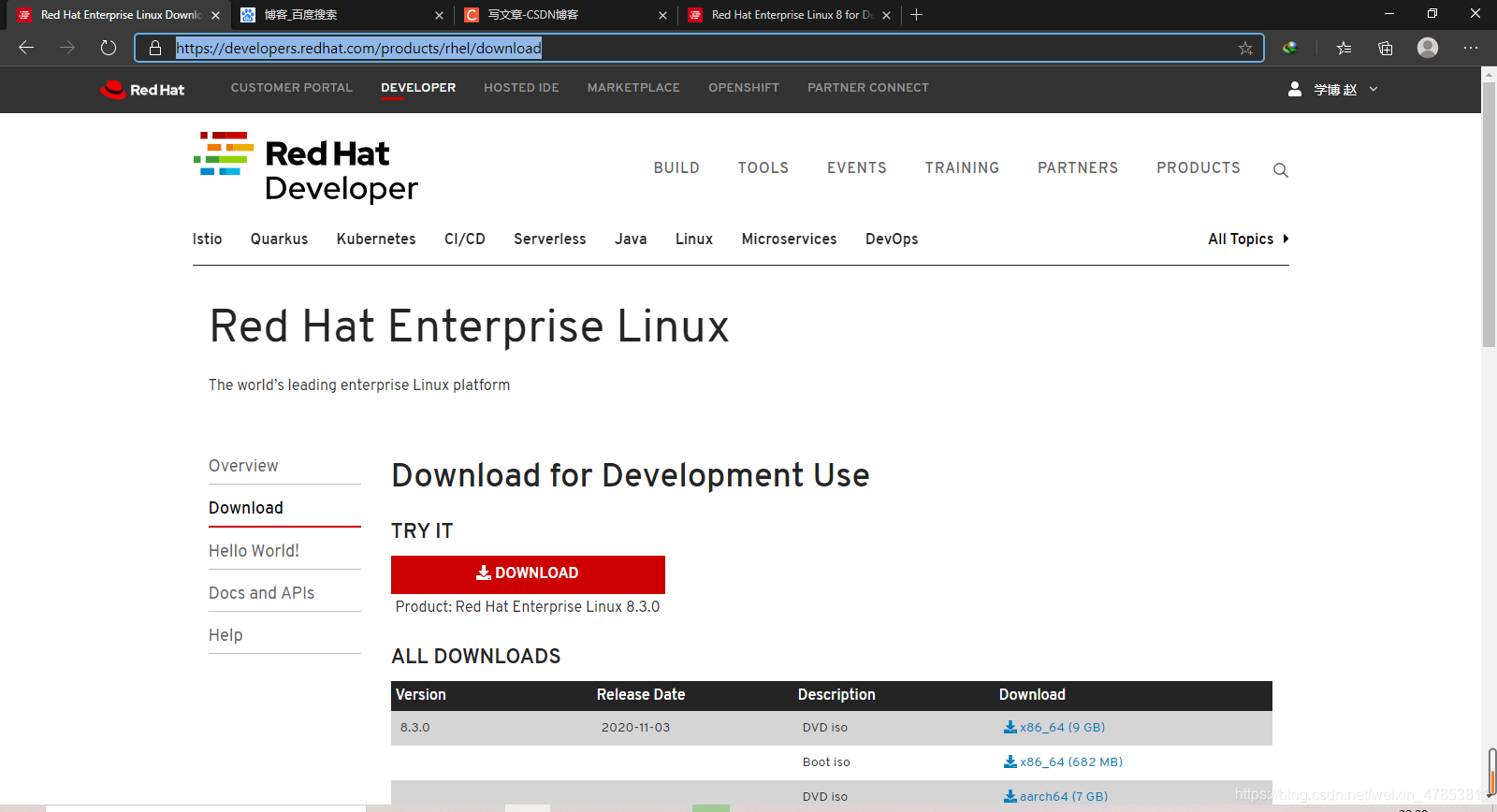The width and height of the screenshot is (1497, 812).
Task: Expand the All Topics menu
Action: (x=1248, y=239)
